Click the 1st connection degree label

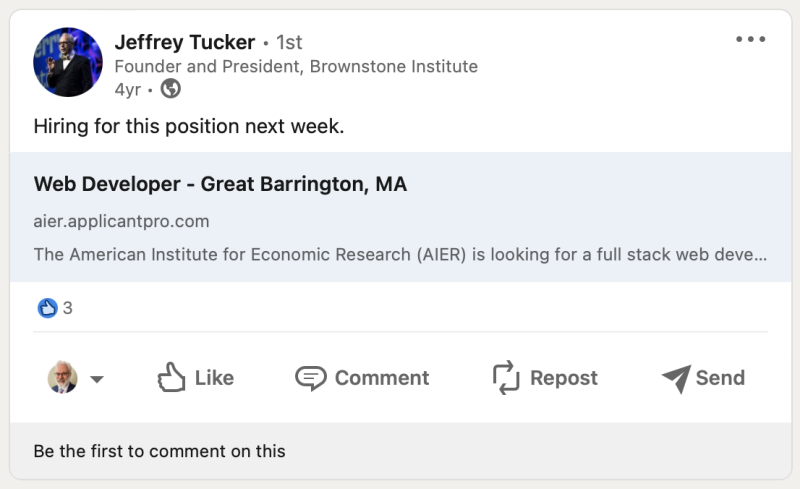coord(289,42)
